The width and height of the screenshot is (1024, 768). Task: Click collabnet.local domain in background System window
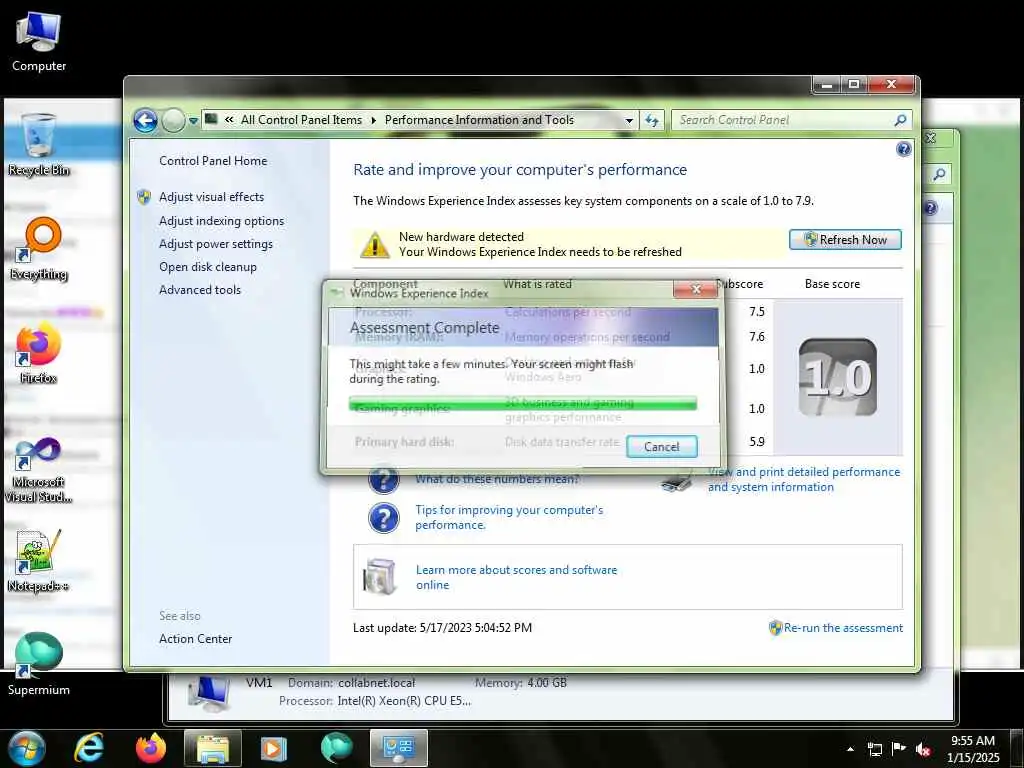click(376, 683)
